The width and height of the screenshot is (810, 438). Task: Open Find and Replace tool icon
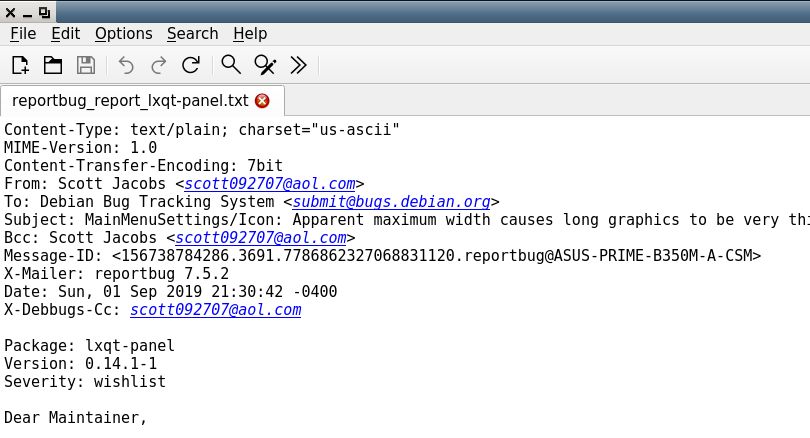coord(265,65)
